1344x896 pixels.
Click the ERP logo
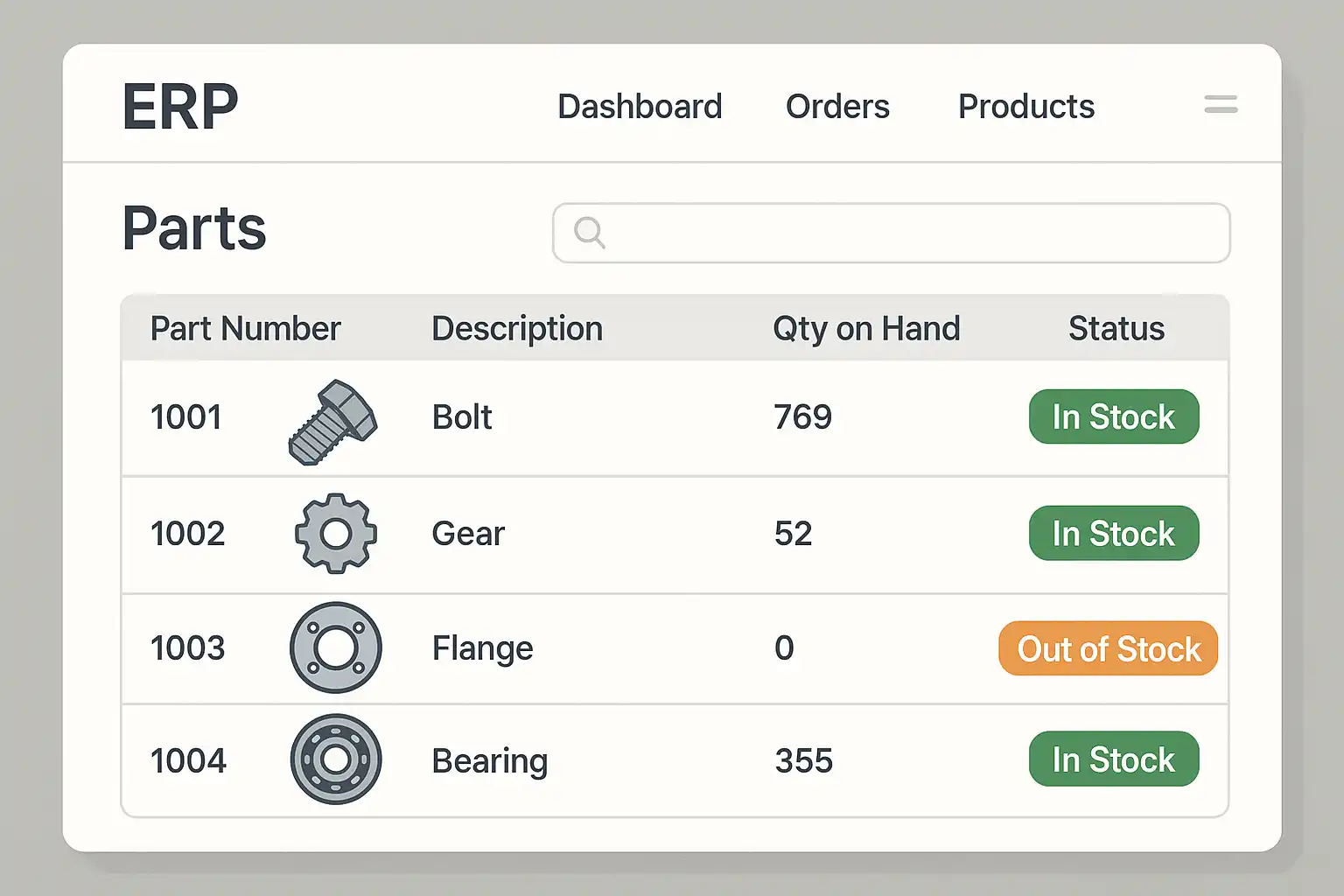(x=180, y=107)
